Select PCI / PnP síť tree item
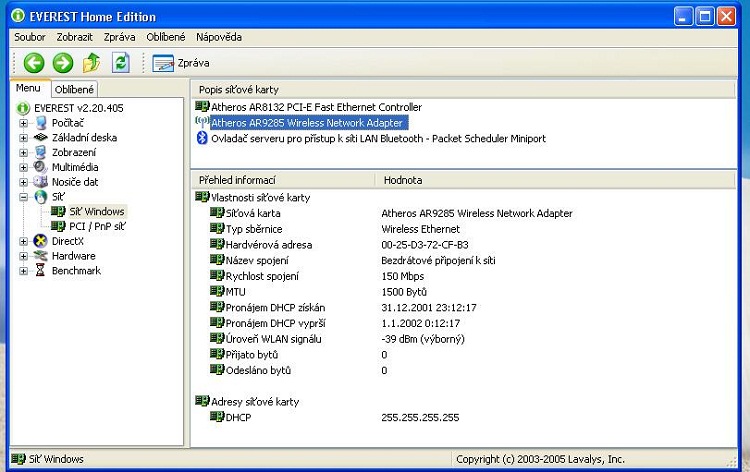 [x=97, y=226]
